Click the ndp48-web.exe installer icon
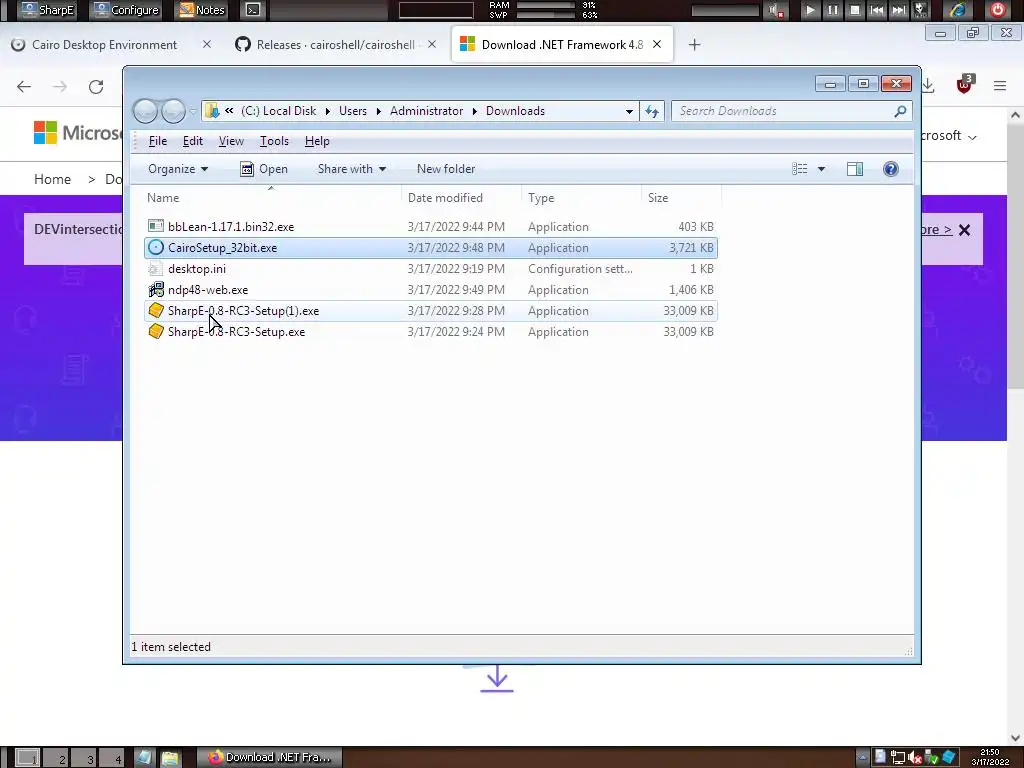This screenshot has width=1024, height=768. coord(155,289)
